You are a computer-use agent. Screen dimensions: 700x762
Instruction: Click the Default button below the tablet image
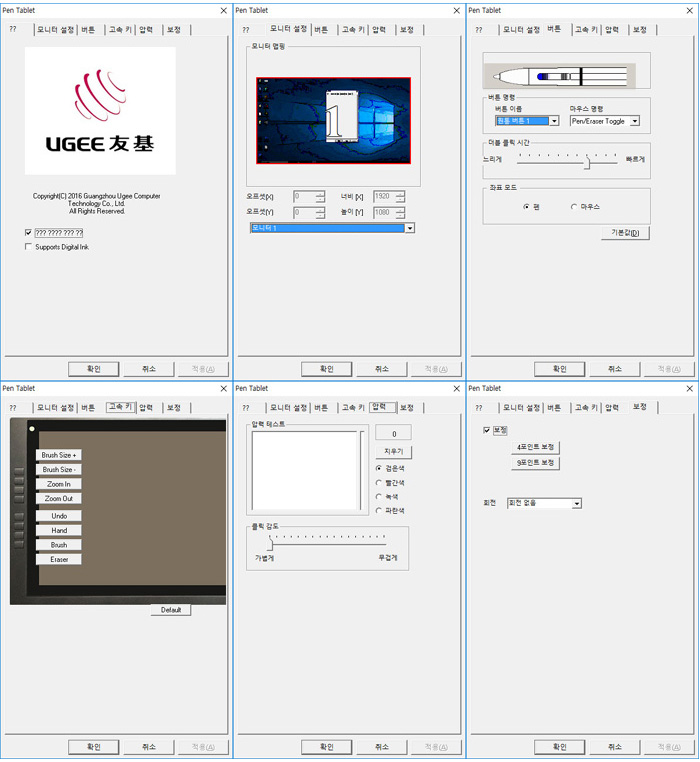click(x=171, y=610)
